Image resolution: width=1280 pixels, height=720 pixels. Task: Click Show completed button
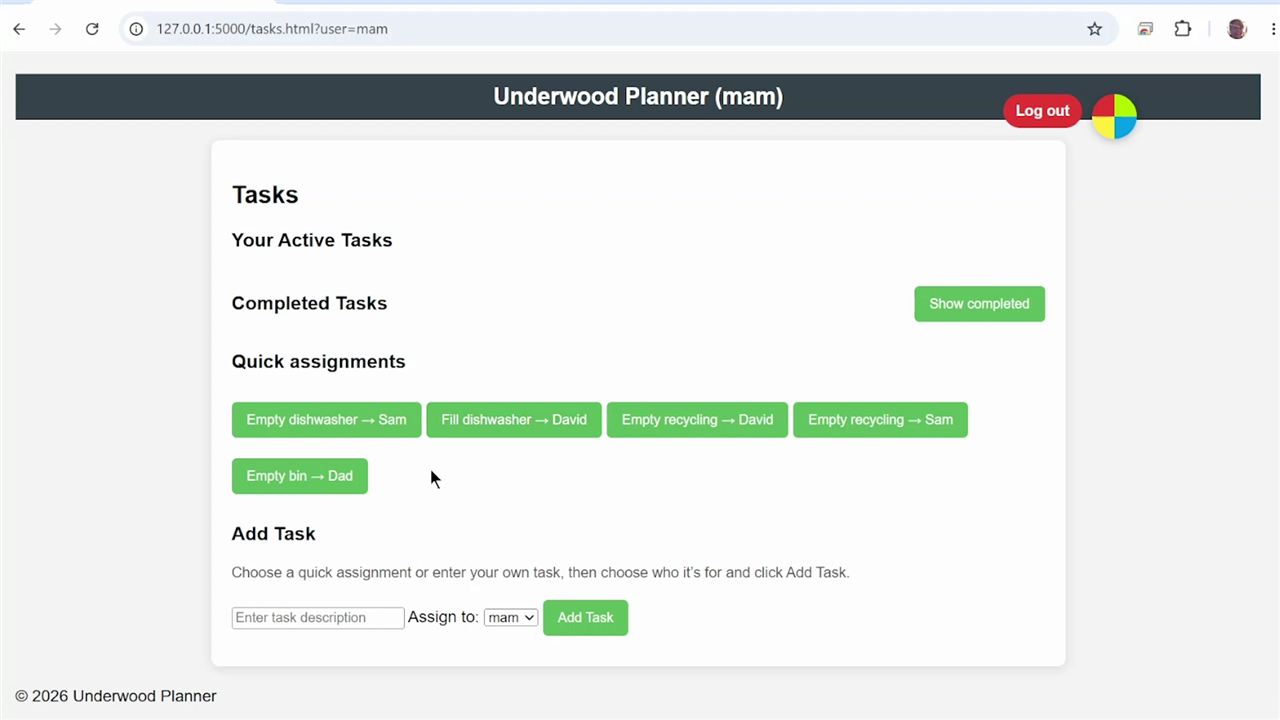pos(979,304)
